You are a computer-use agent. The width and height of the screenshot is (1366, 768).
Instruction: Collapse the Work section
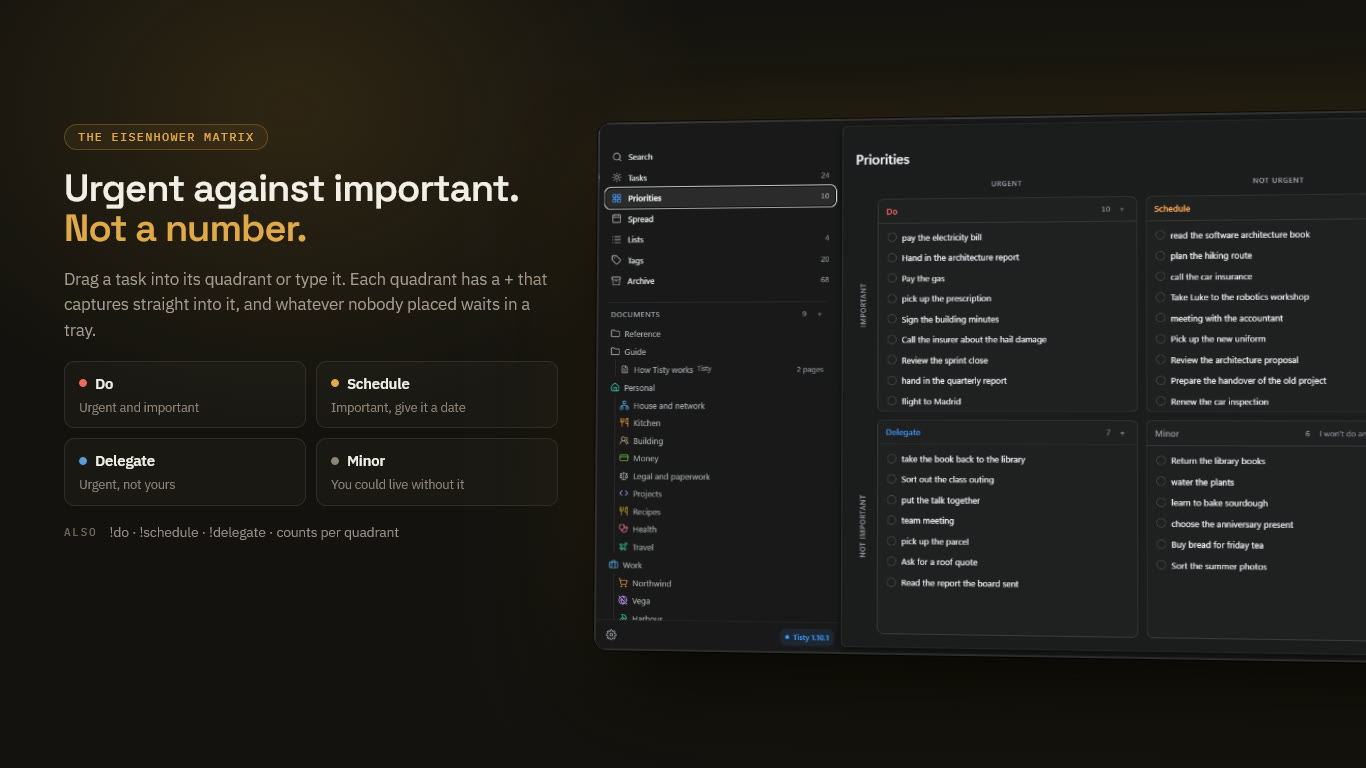tap(626, 565)
